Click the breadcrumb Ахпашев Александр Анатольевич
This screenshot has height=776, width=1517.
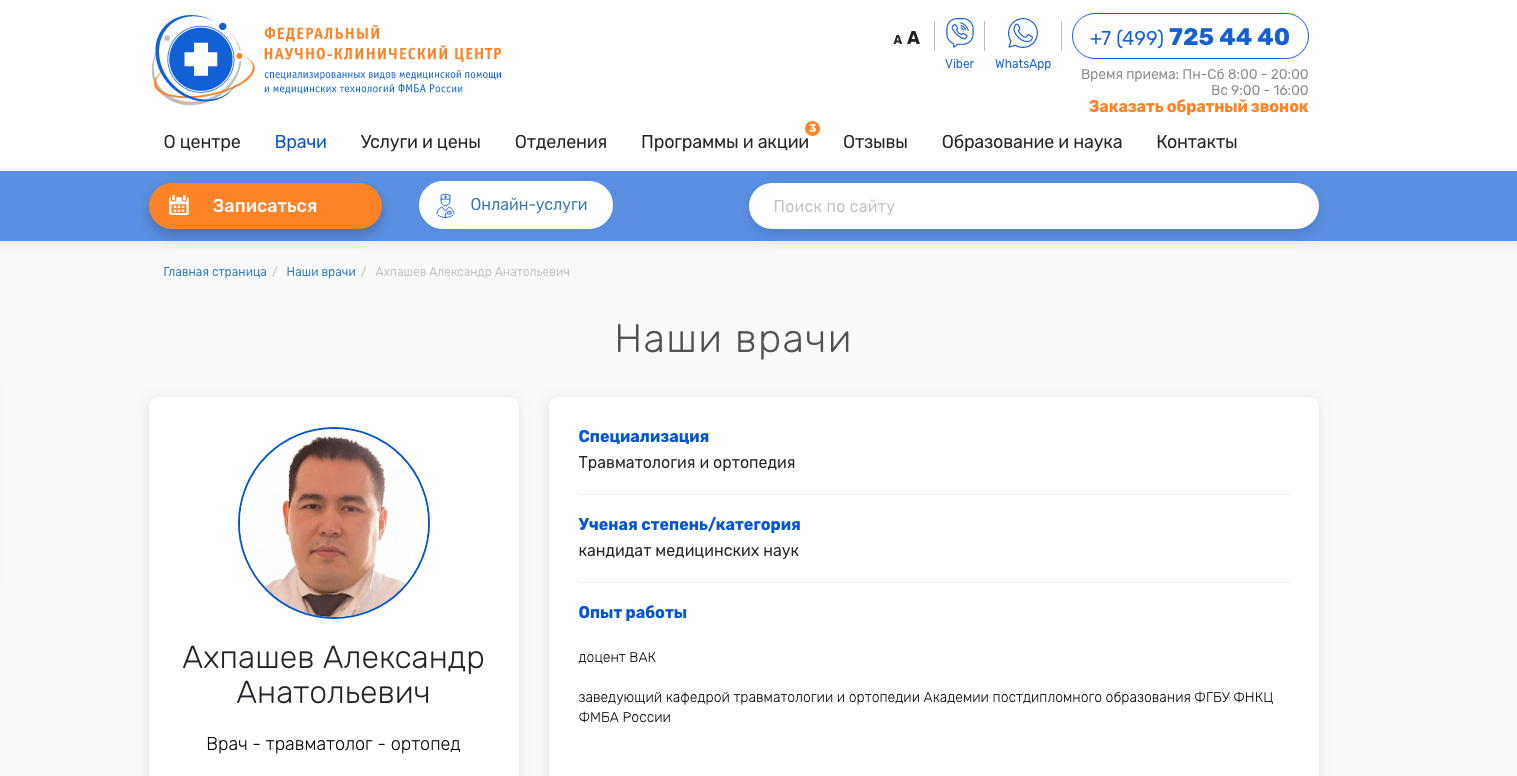click(x=472, y=272)
